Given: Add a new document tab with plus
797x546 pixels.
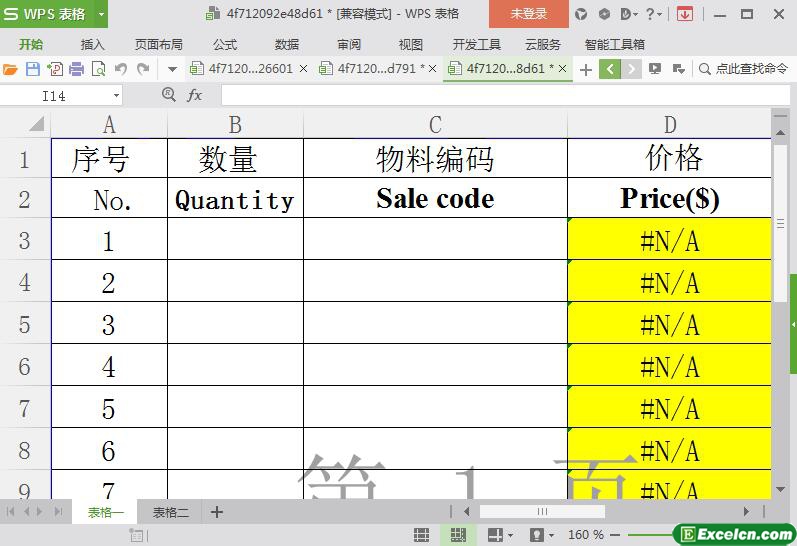Looking at the screenshot, I should [x=586, y=69].
